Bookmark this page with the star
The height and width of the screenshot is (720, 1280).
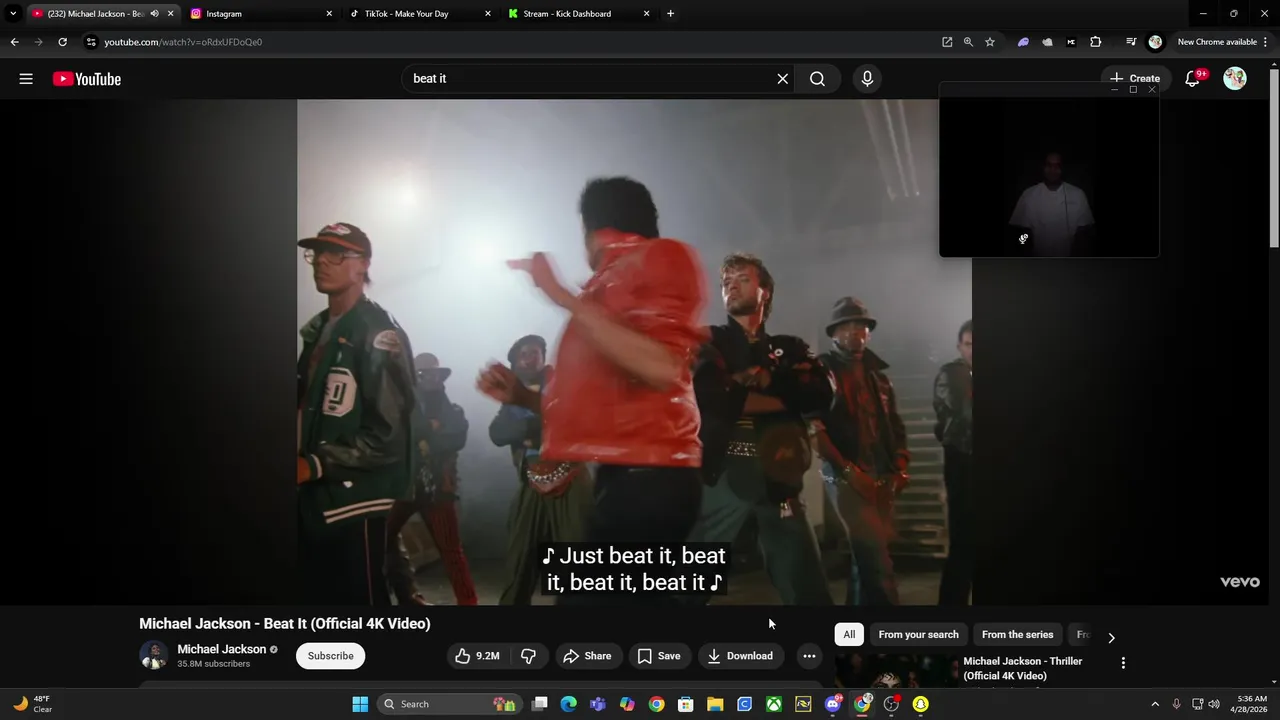(990, 42)
